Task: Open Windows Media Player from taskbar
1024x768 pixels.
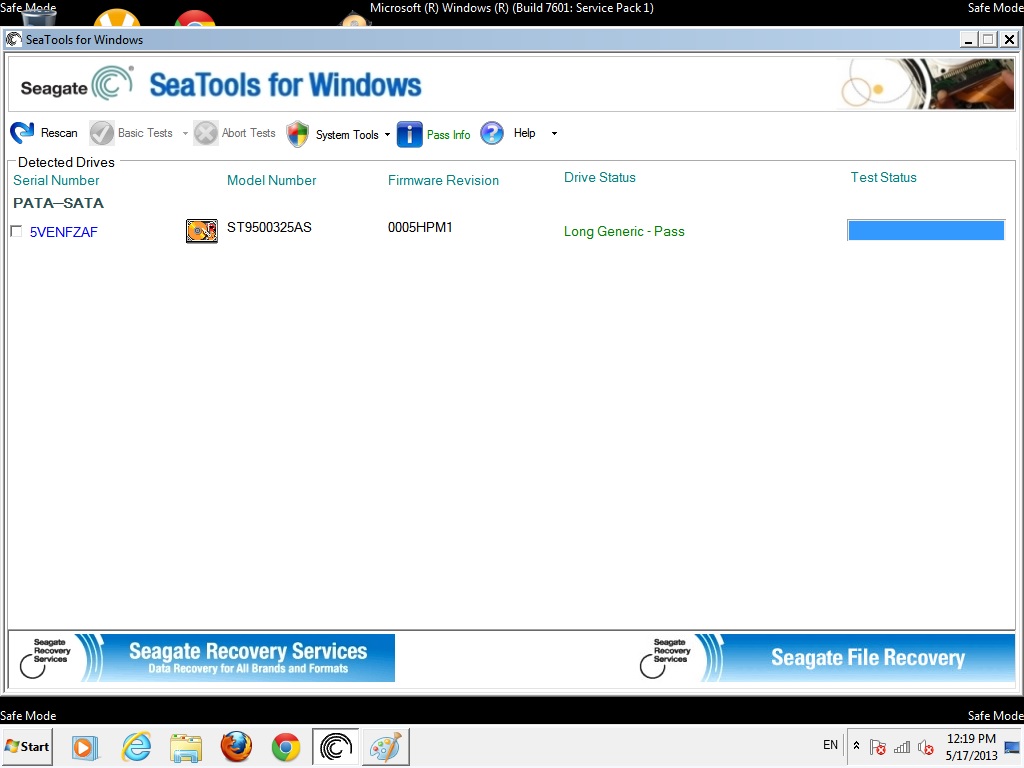Action: [x=84, y=747]
